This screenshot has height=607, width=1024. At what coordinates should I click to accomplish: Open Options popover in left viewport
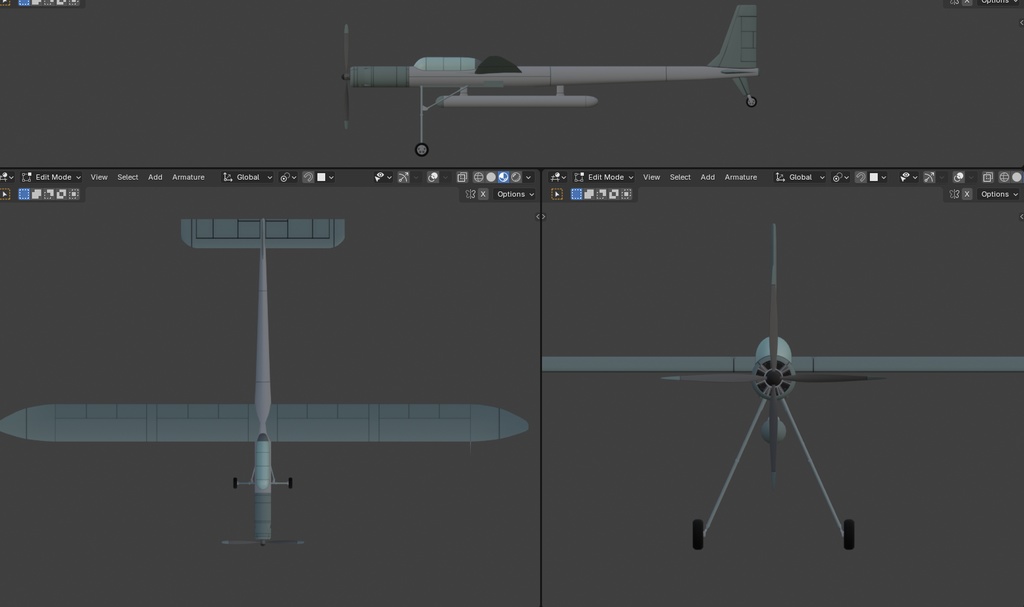pos(515,194)
